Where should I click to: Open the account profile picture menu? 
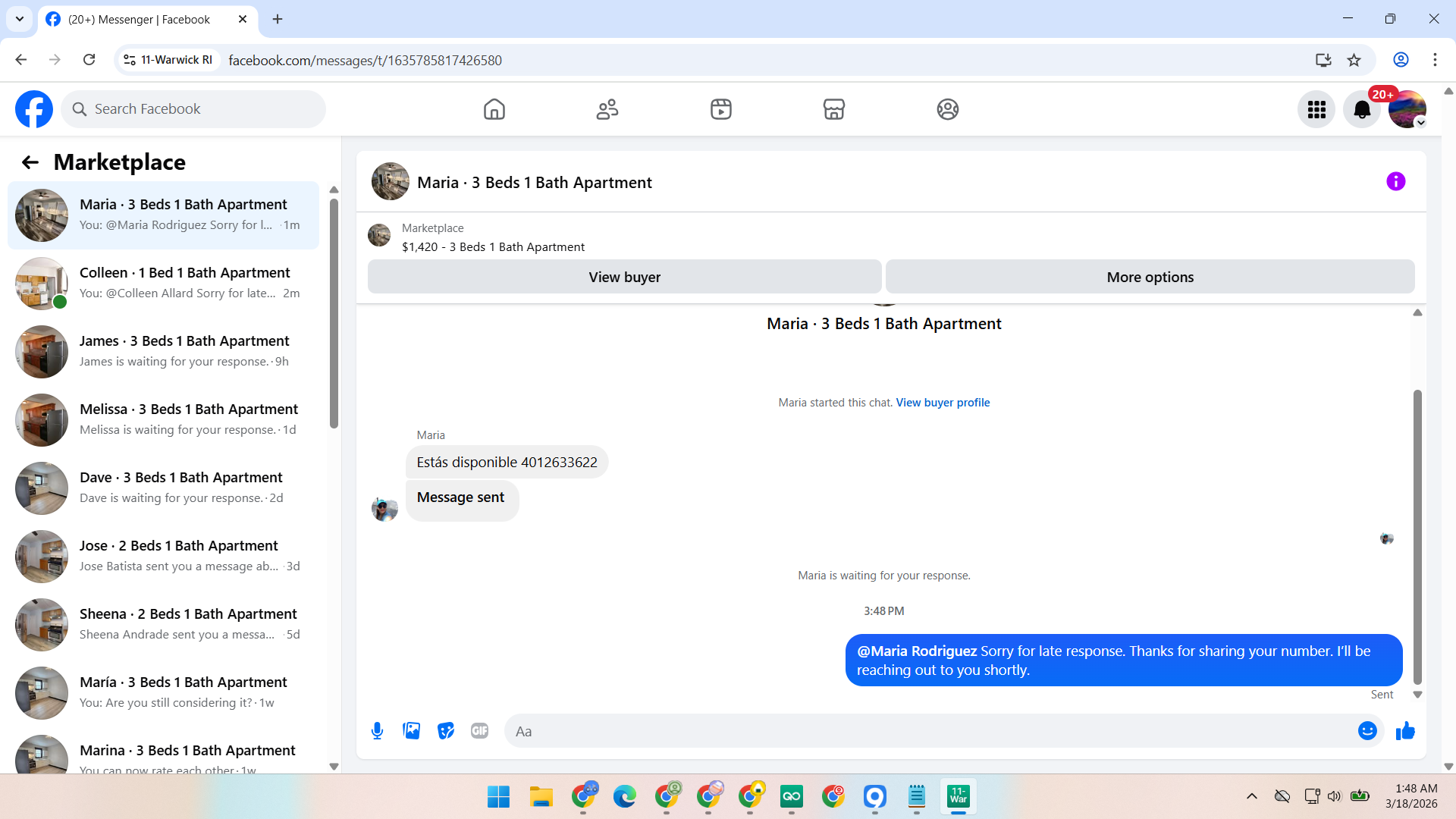(1407, 110)
